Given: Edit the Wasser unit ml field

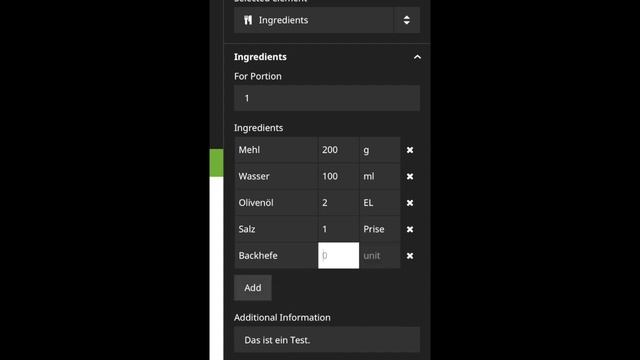Looking at the screenshot, I should click(380, 176).
